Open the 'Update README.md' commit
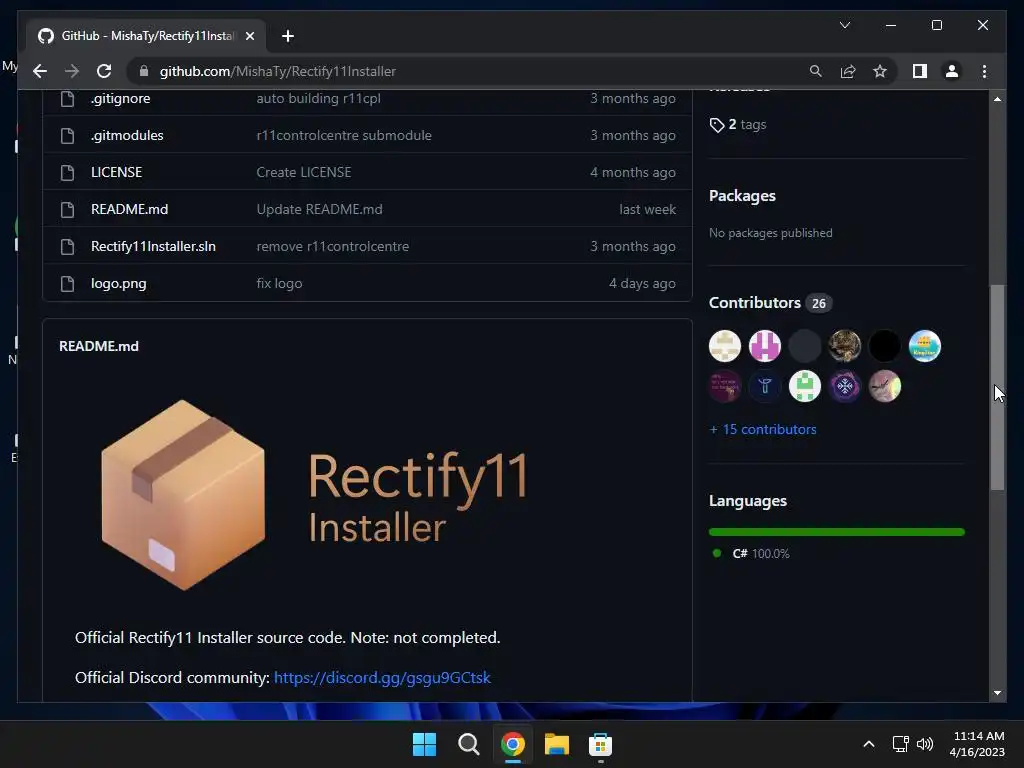The width and height of the screenshot is (1024, 768). point(319,210)
